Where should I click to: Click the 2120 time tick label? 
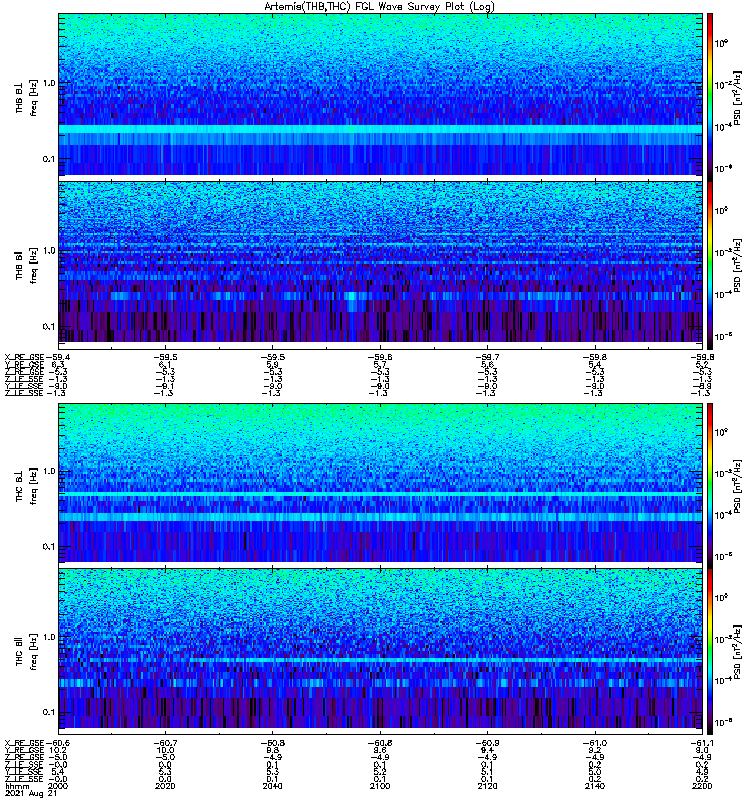point(487,786)
